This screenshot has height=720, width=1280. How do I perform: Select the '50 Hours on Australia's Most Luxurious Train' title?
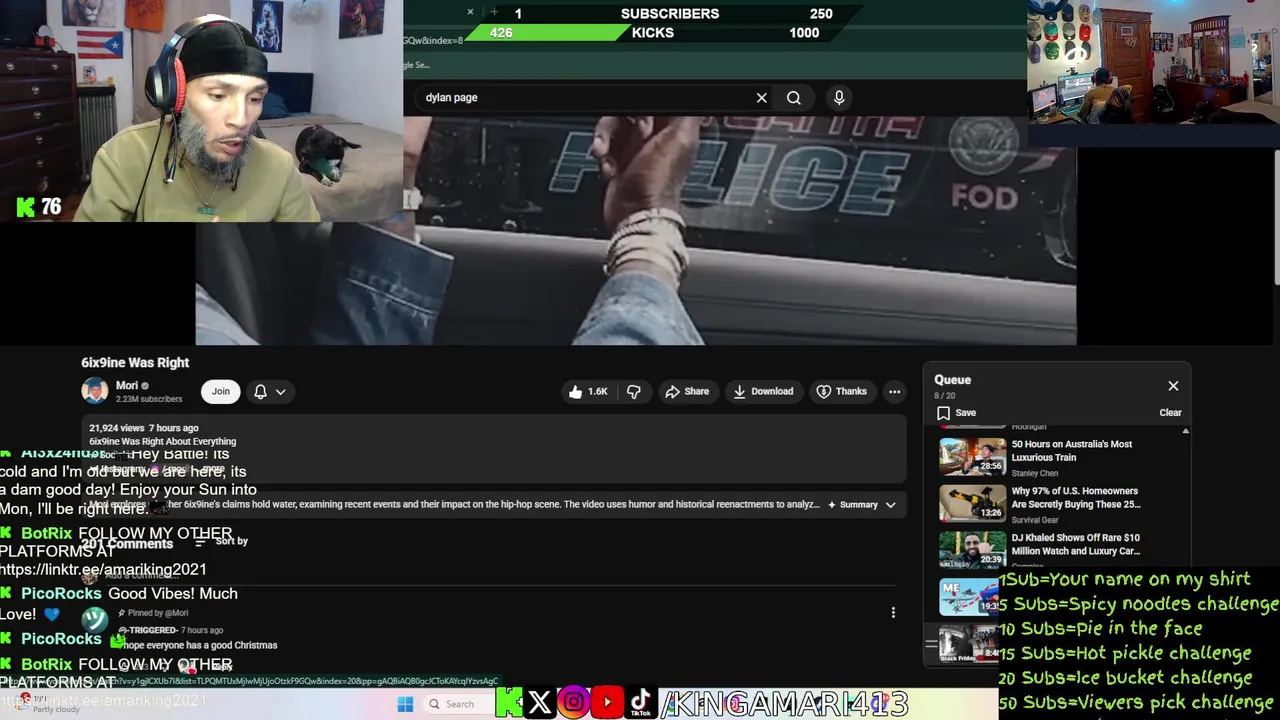click(x=1071, y=451)
